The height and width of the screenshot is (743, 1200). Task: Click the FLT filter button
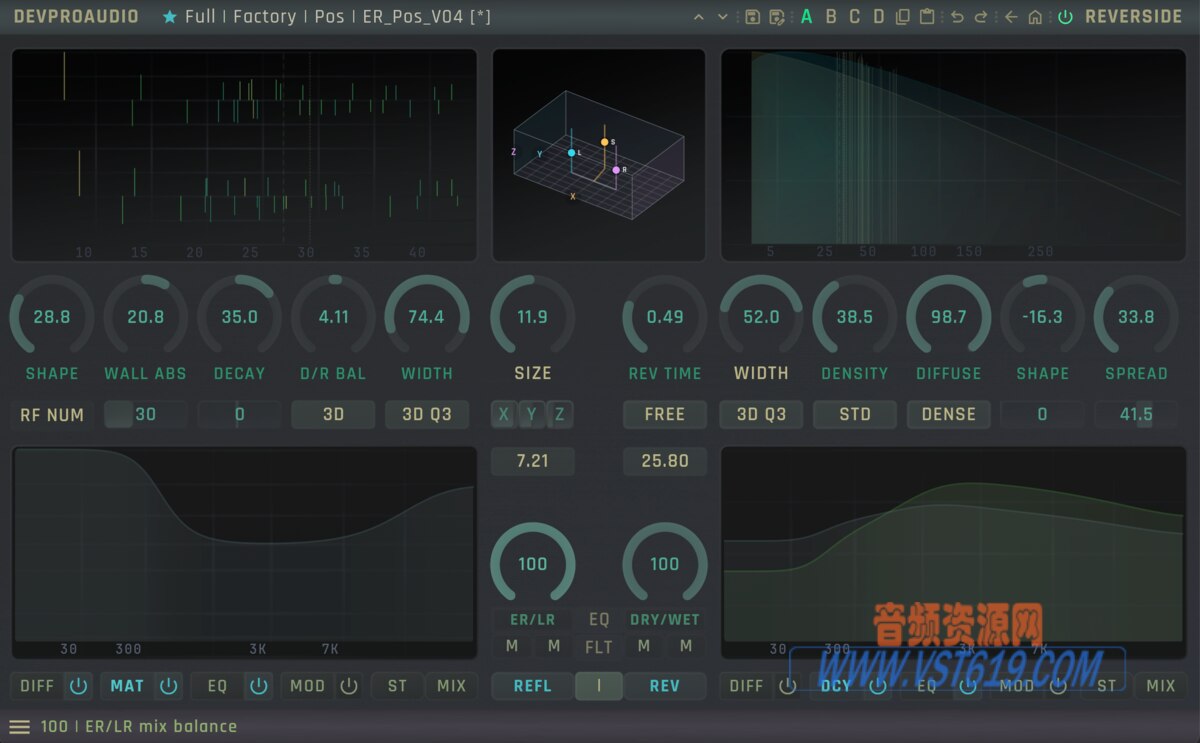coord(598,647)
